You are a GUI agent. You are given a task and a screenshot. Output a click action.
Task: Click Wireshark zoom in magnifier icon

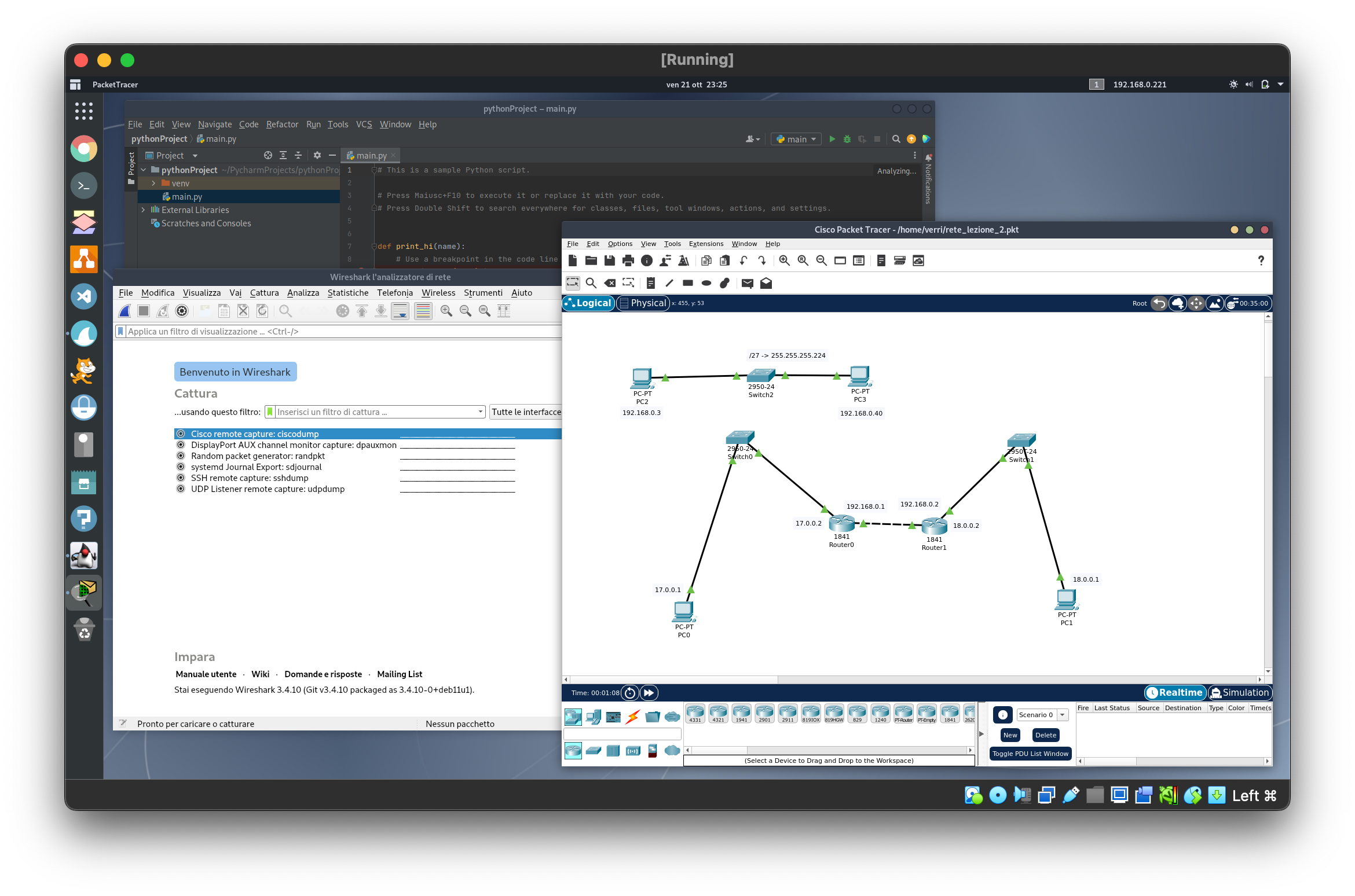coord(446,311)
